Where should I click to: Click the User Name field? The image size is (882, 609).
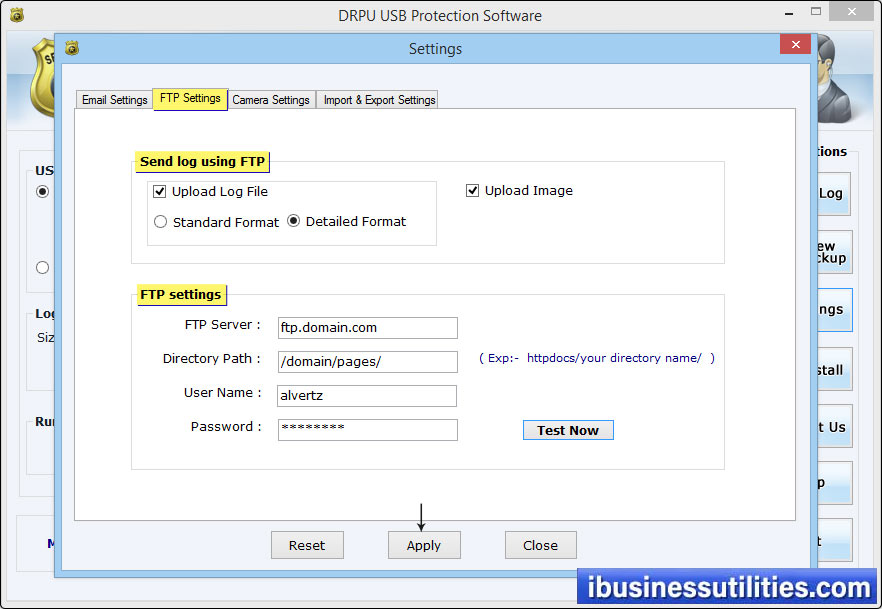pyautogui.click(x=367, y=396)
